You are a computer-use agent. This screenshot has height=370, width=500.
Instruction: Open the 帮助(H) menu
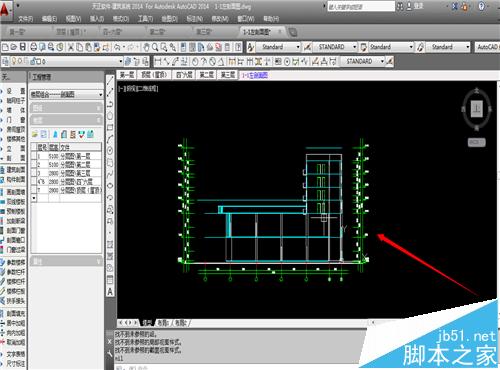[x=271, y=19]
